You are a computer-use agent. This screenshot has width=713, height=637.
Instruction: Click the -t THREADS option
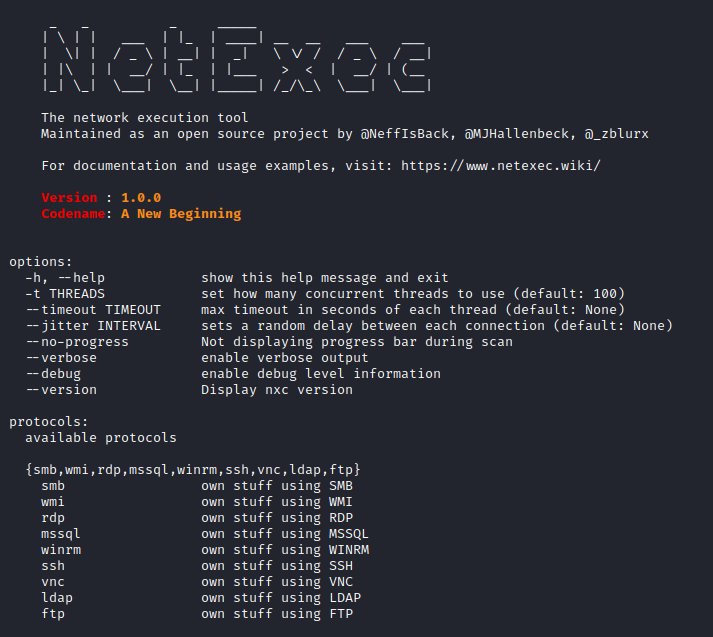[x=65, y=294]
